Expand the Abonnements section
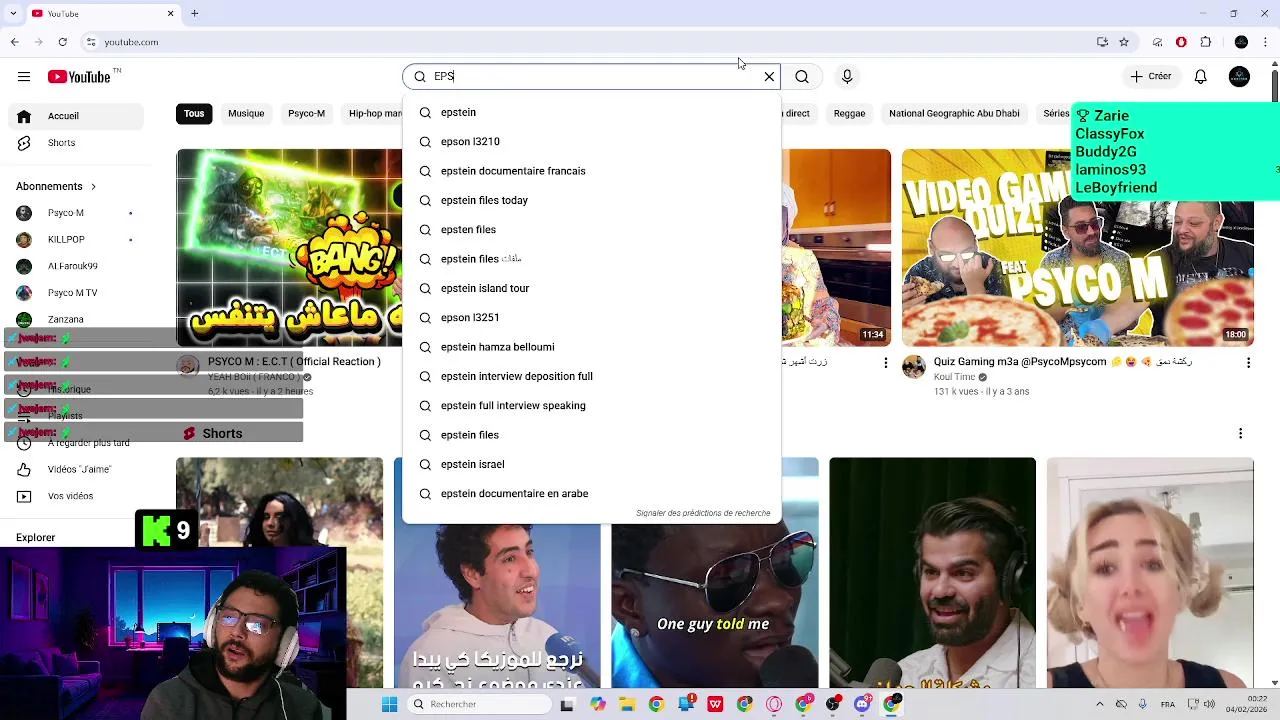Viewport: 1280px width, 720px height. tap(56, 186)
